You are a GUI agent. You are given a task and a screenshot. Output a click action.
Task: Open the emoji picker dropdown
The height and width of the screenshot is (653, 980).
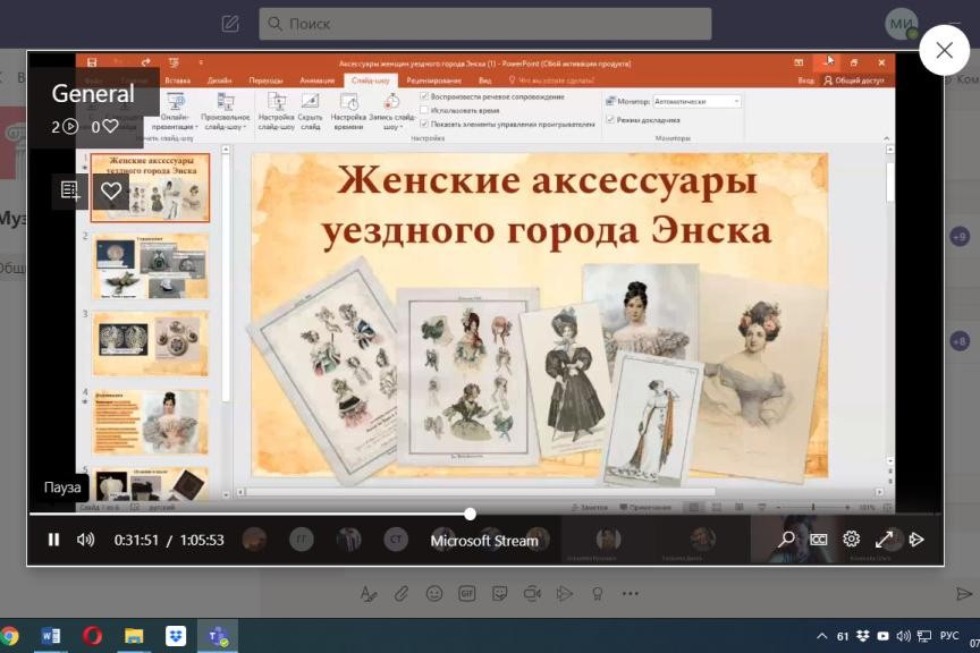point(433,592)
